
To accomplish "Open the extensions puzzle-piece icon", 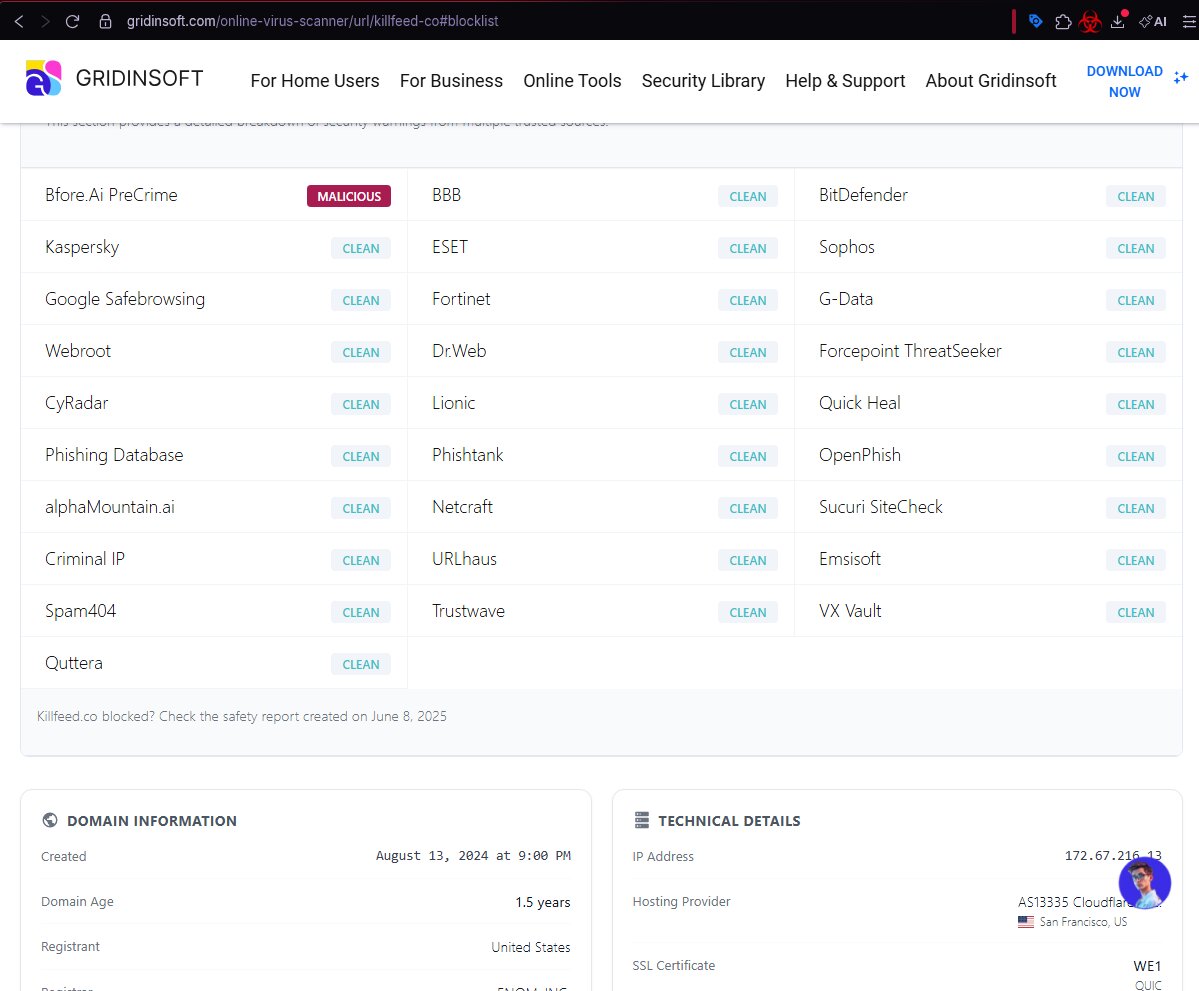I will [x=1063, y=21].
